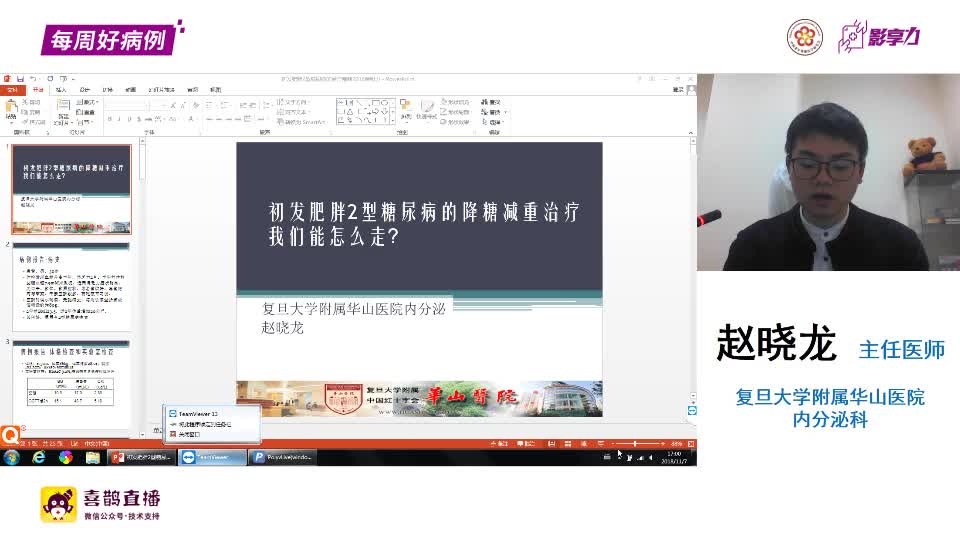The image size is (960, 540).
Task: Click the Close window entry in jump list
Action: (185, 434)
